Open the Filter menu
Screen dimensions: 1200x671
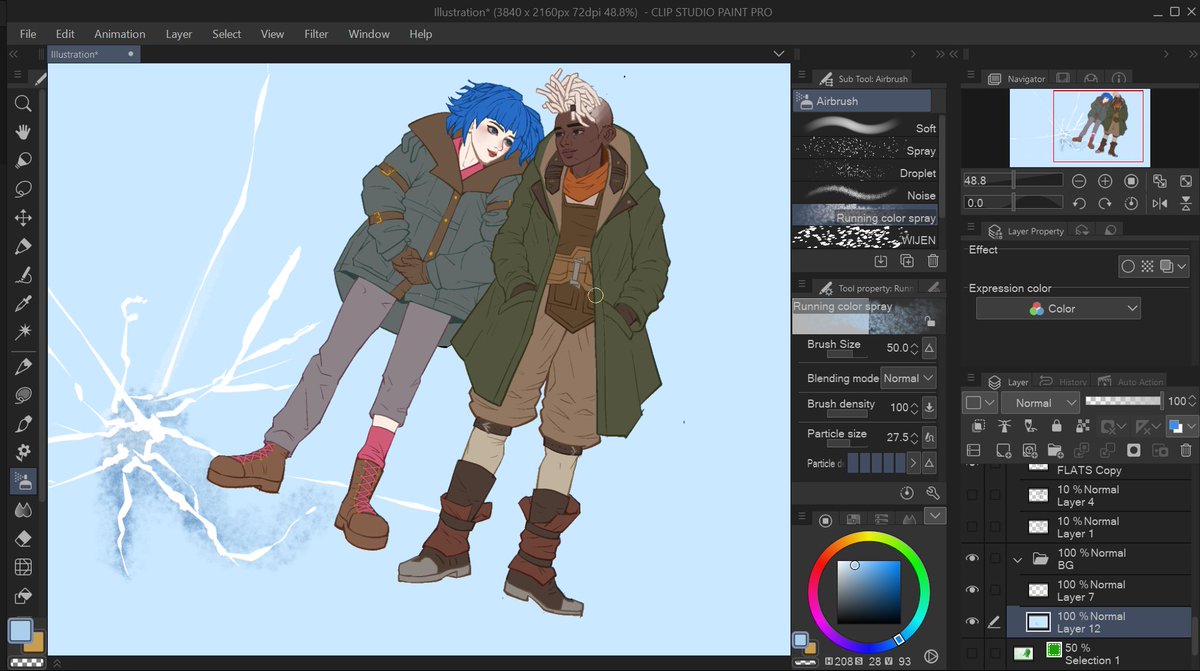(316, 34)
